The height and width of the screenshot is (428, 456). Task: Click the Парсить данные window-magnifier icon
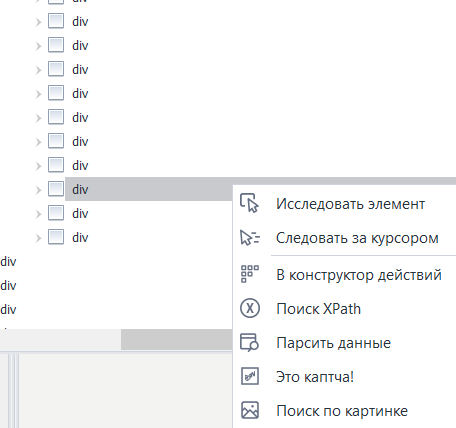click(249, 342)
